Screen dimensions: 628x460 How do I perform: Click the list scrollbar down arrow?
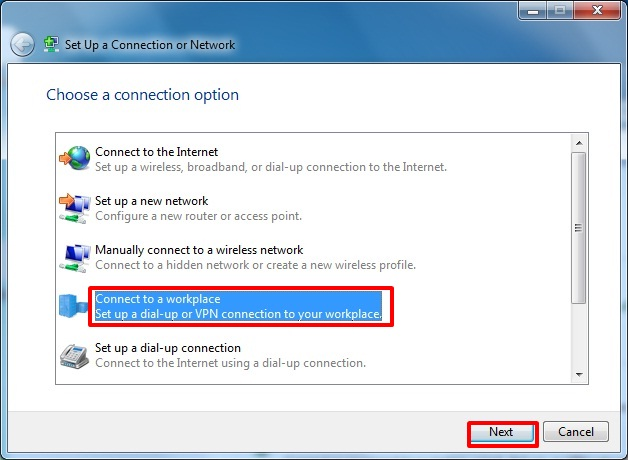(x=579, y=375)
